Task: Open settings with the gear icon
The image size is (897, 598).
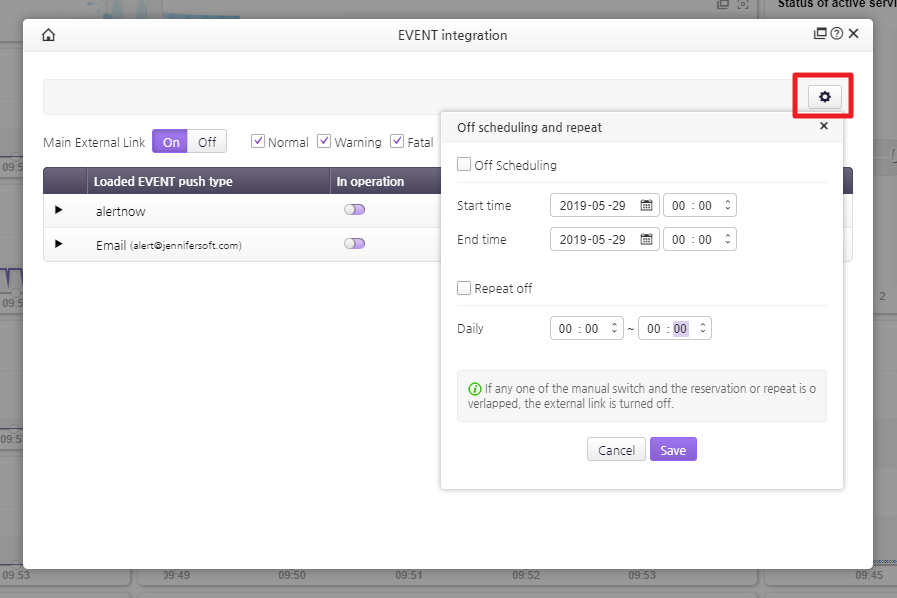Action: point(825,96)
